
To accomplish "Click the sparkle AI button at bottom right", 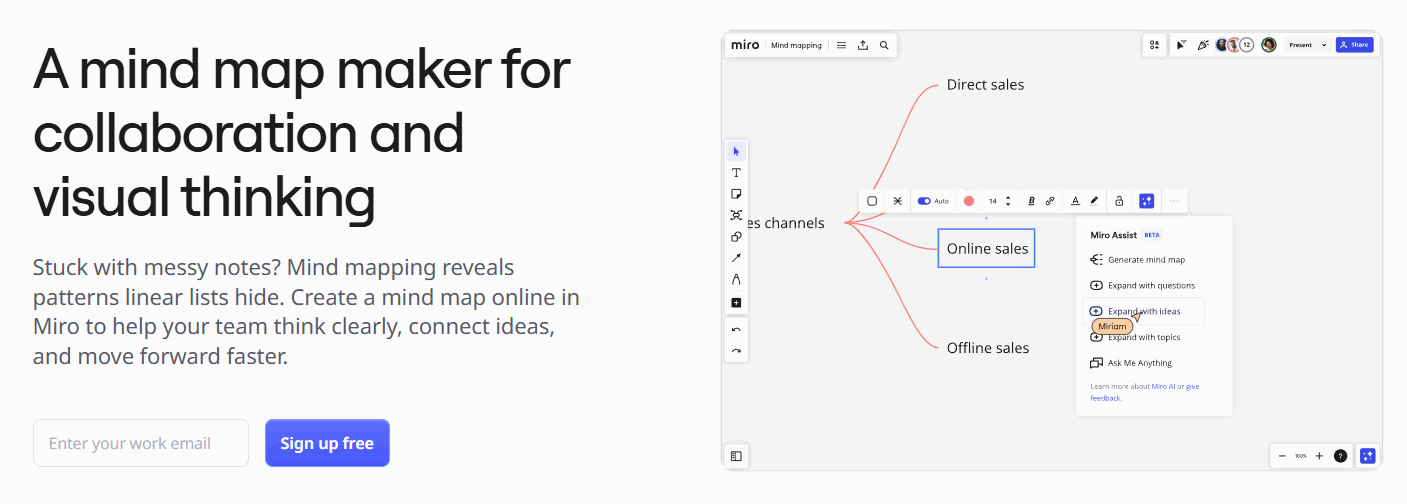I will point(1368,456).
